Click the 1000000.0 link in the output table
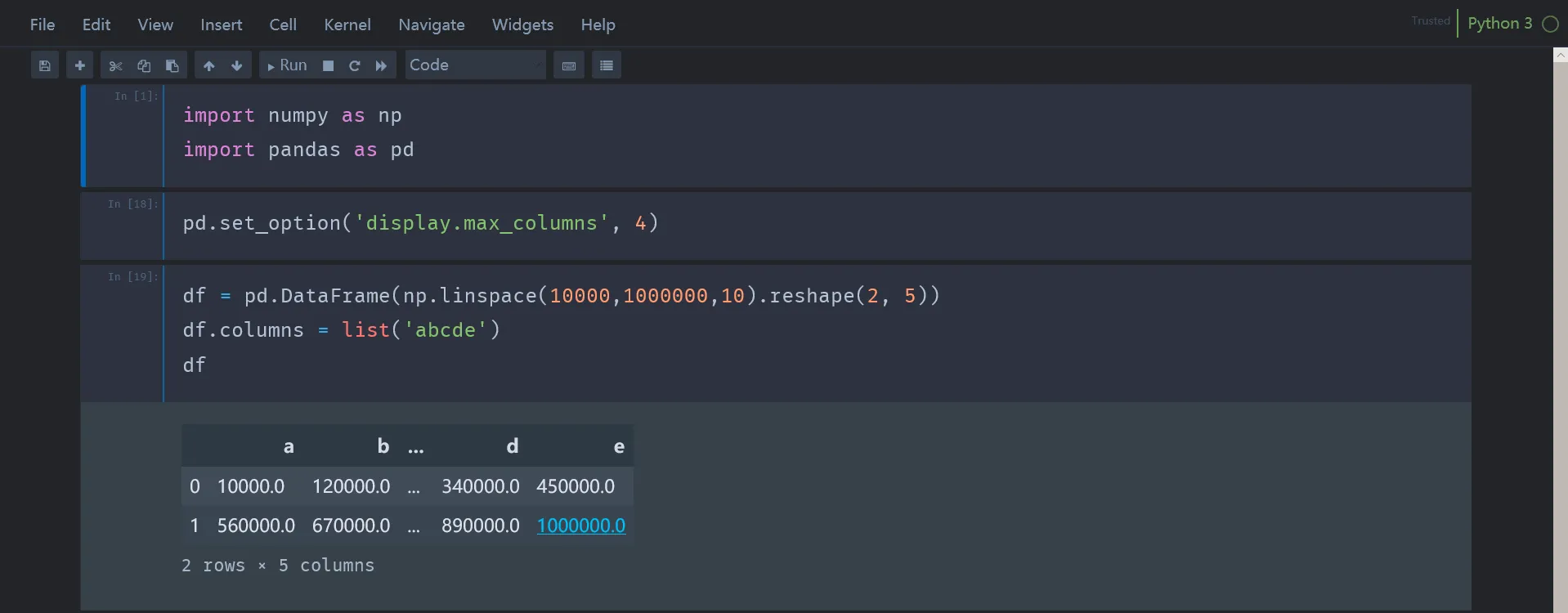Screen dimensions: 1568x613 [x=580, y=526]
